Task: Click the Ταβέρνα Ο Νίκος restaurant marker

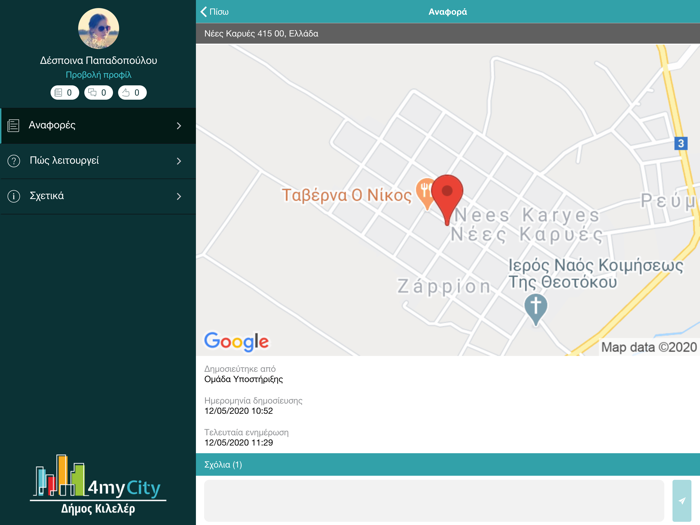Action: click(x=425, y=193)
